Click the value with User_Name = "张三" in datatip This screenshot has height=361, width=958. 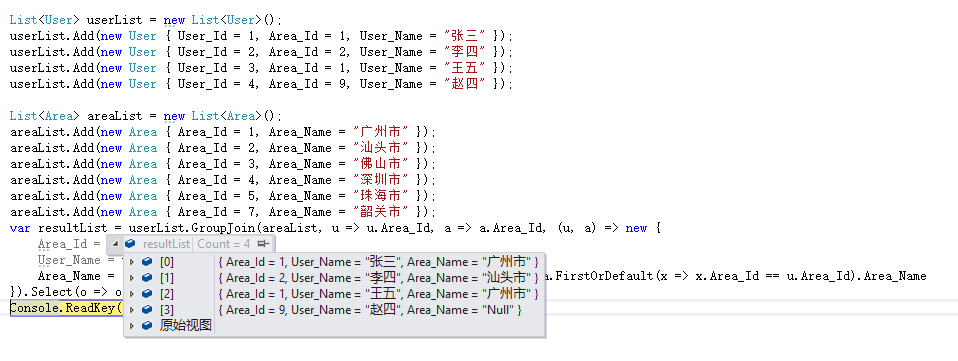tap(378, 262)
